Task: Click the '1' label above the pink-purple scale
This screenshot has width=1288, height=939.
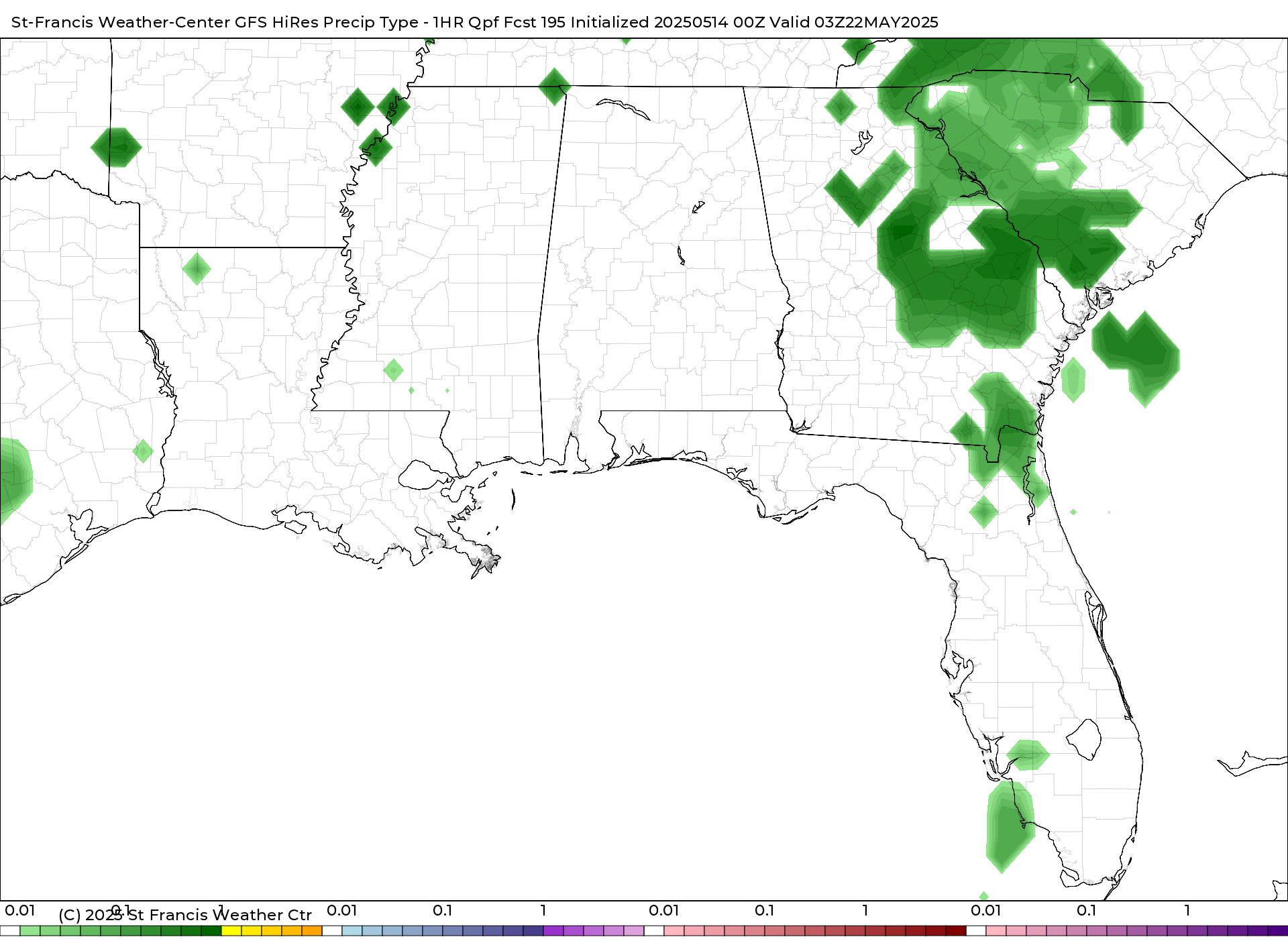Action: 1187,911
